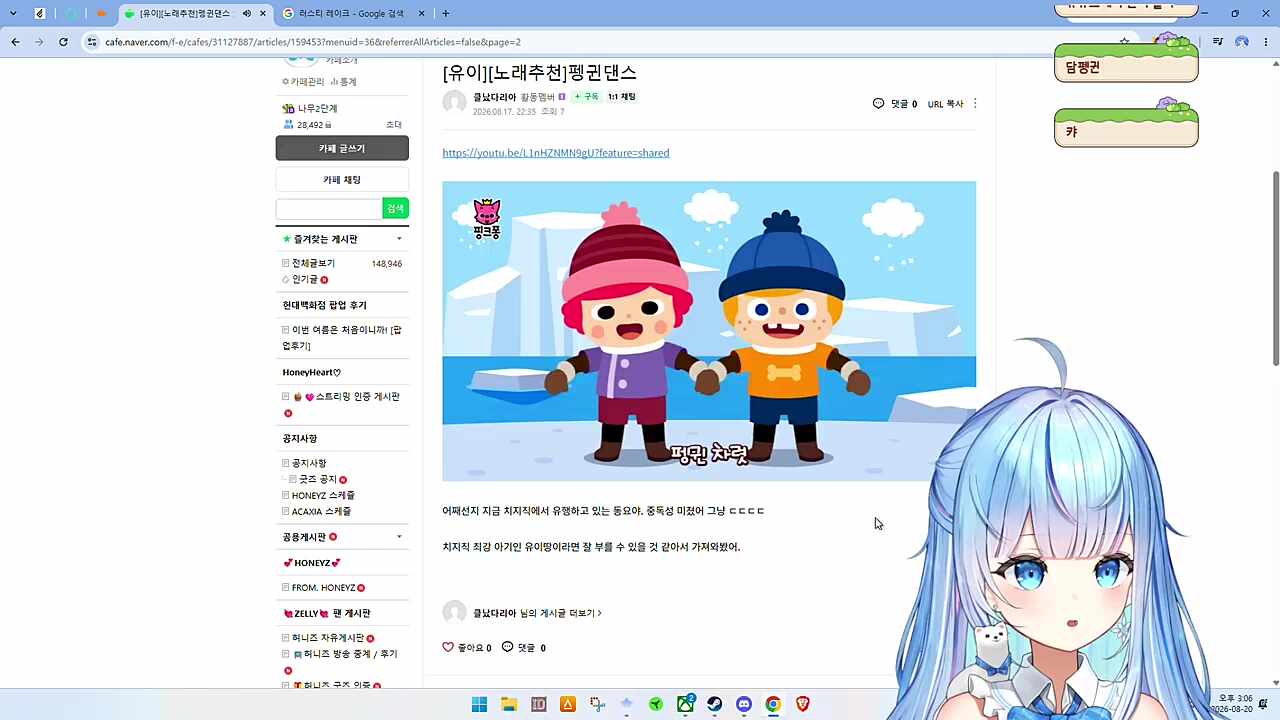Open the Windows Start button
1280x720 pixels.
pos(479,704)
